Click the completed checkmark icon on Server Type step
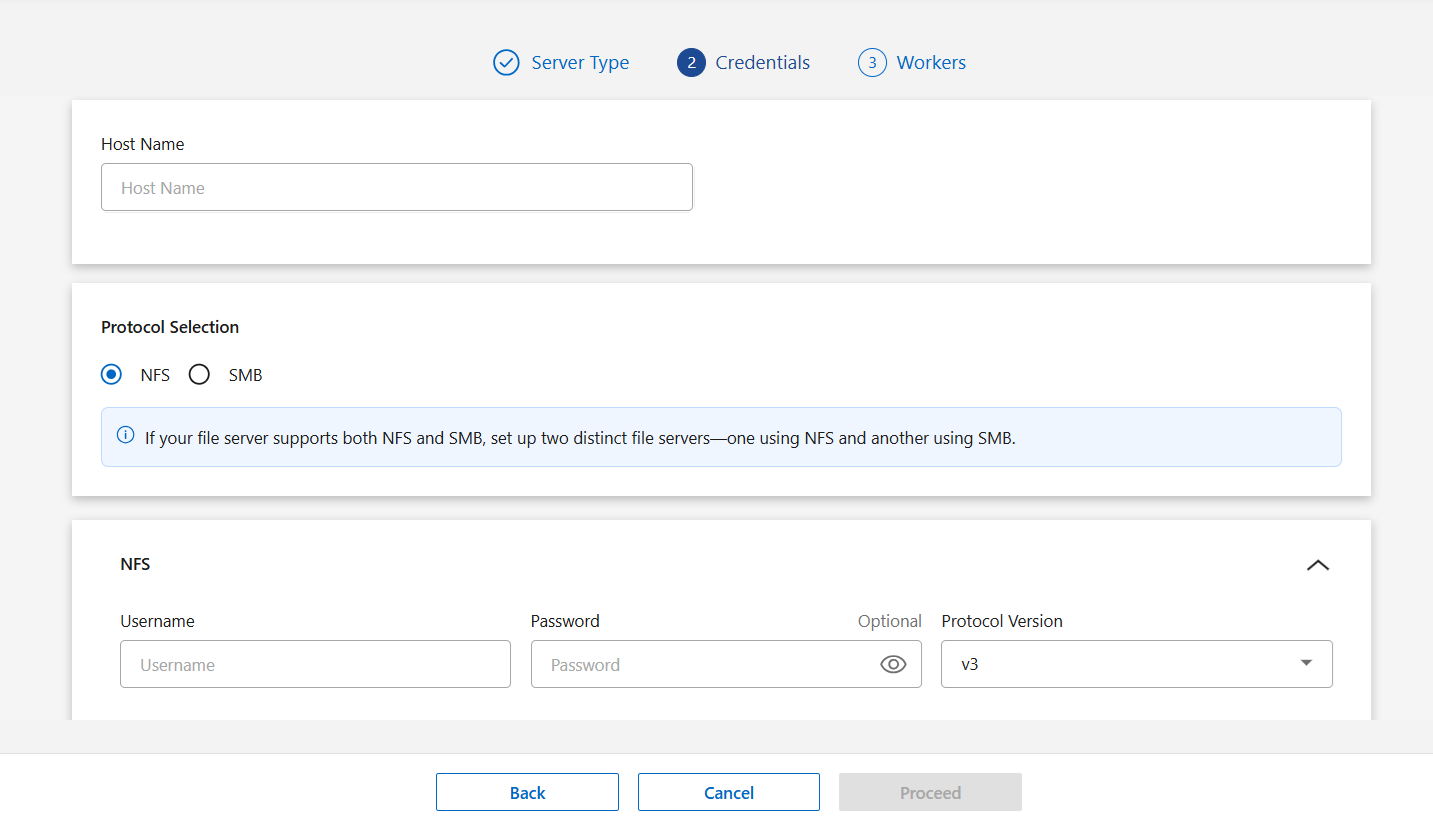1433x829 pixels. [507, 62]
